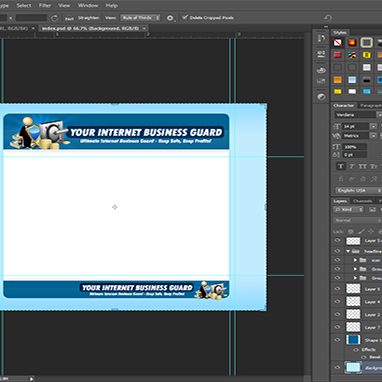The height and width of the screenshot is (382, 382).
Task: Hide the Layer 5 layer
Action: click(337, 289)
